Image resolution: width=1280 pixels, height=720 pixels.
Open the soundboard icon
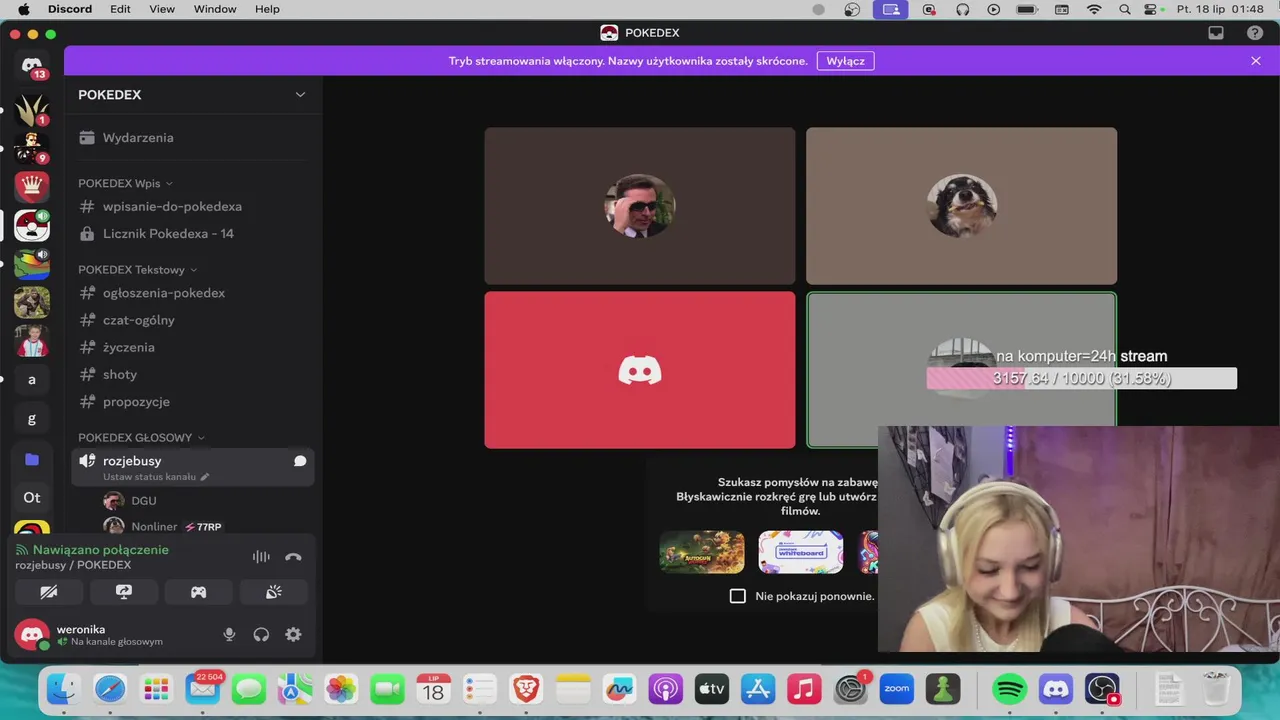coord(274,592)
